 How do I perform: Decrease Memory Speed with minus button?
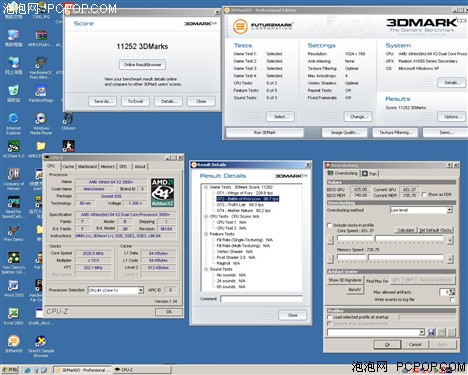click(x=330, y=259)
